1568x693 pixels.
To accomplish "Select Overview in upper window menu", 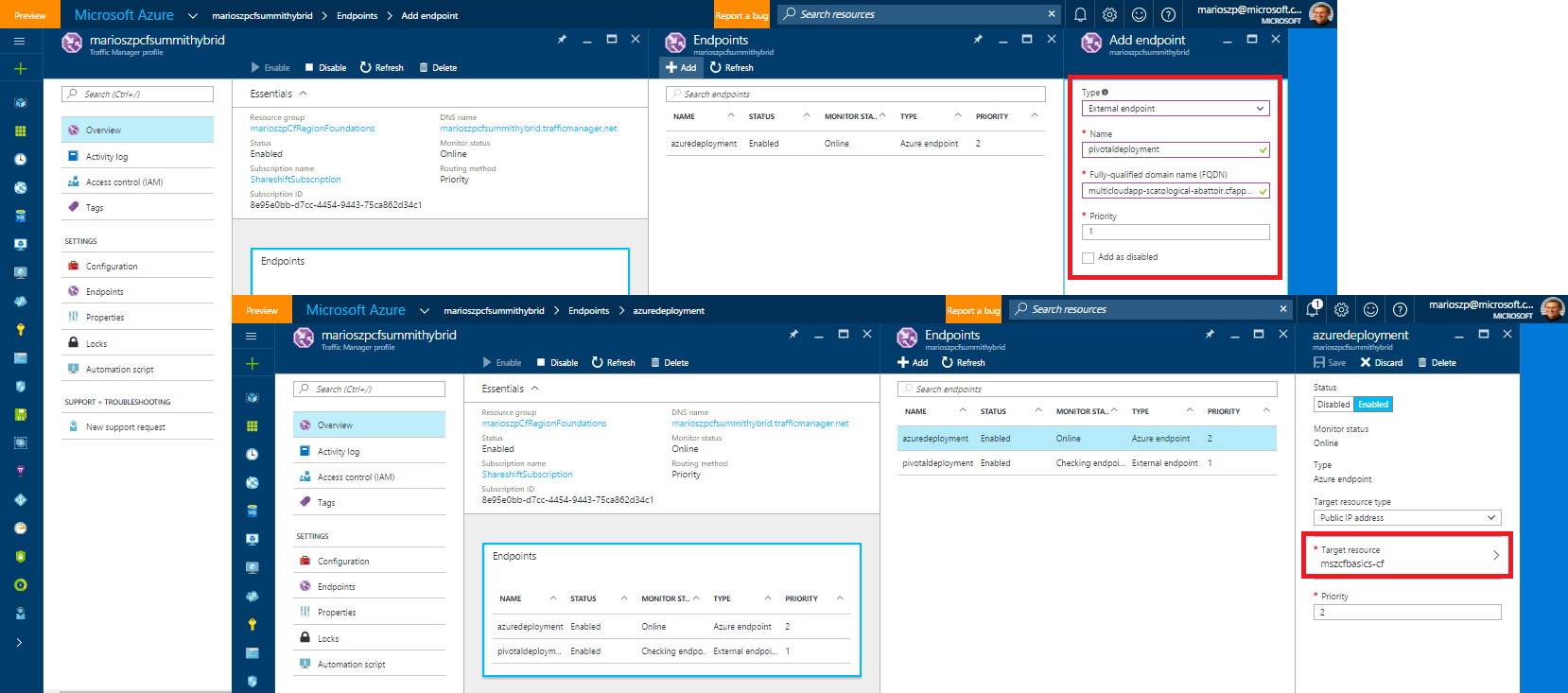I will coord(137,130).
